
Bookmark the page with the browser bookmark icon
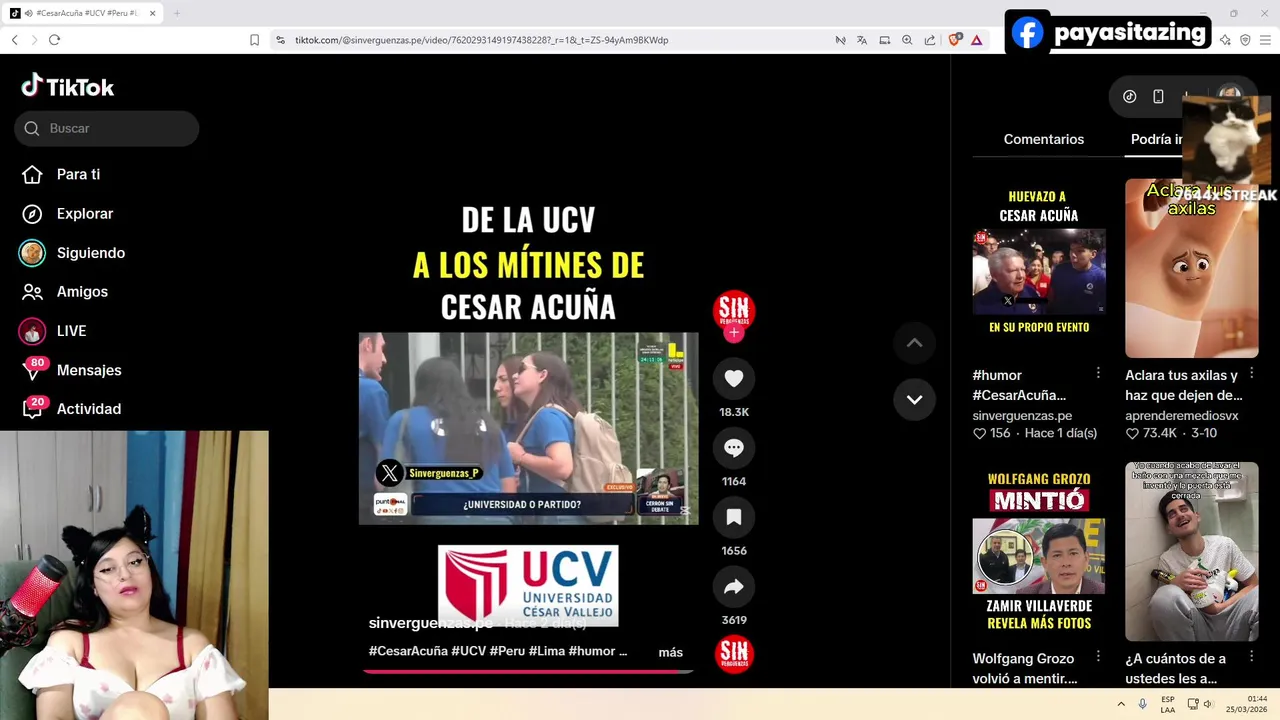254,40
